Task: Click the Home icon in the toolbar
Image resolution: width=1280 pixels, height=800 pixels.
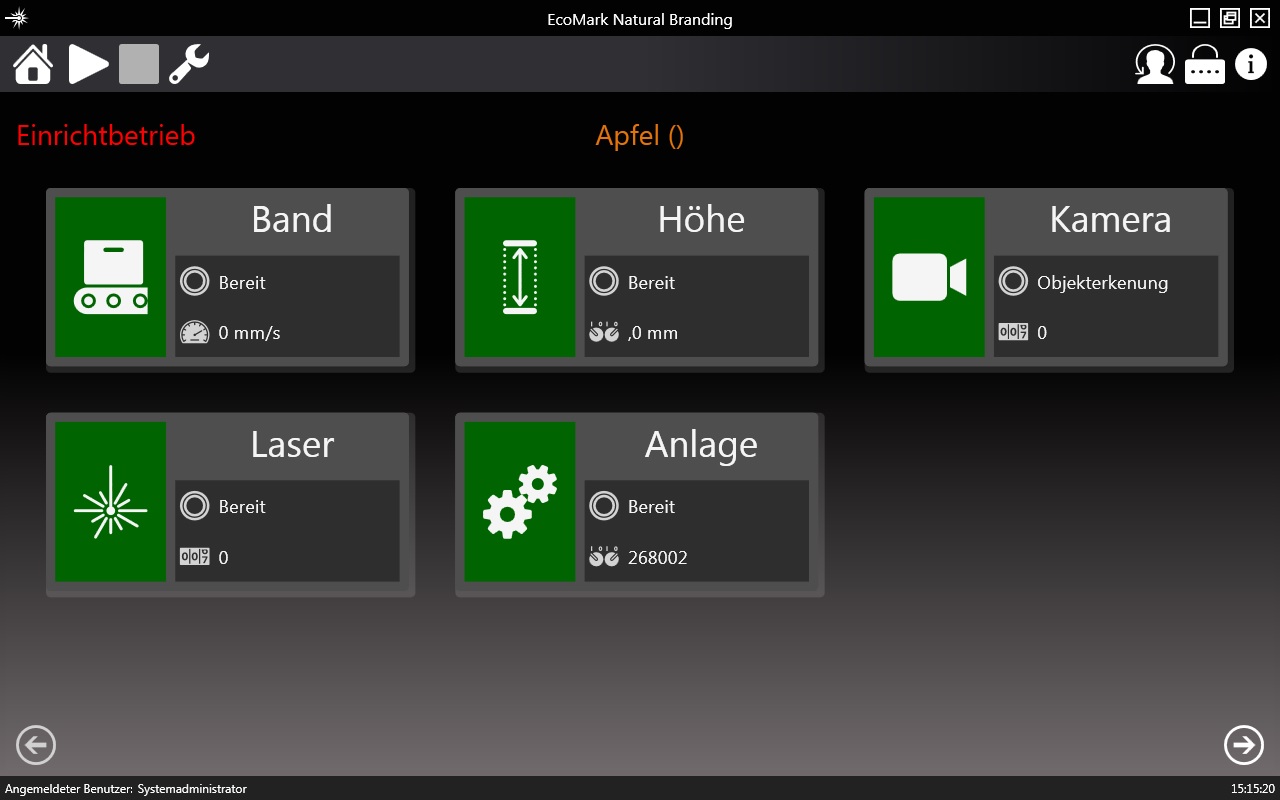Action: click(x=33, y=64)
